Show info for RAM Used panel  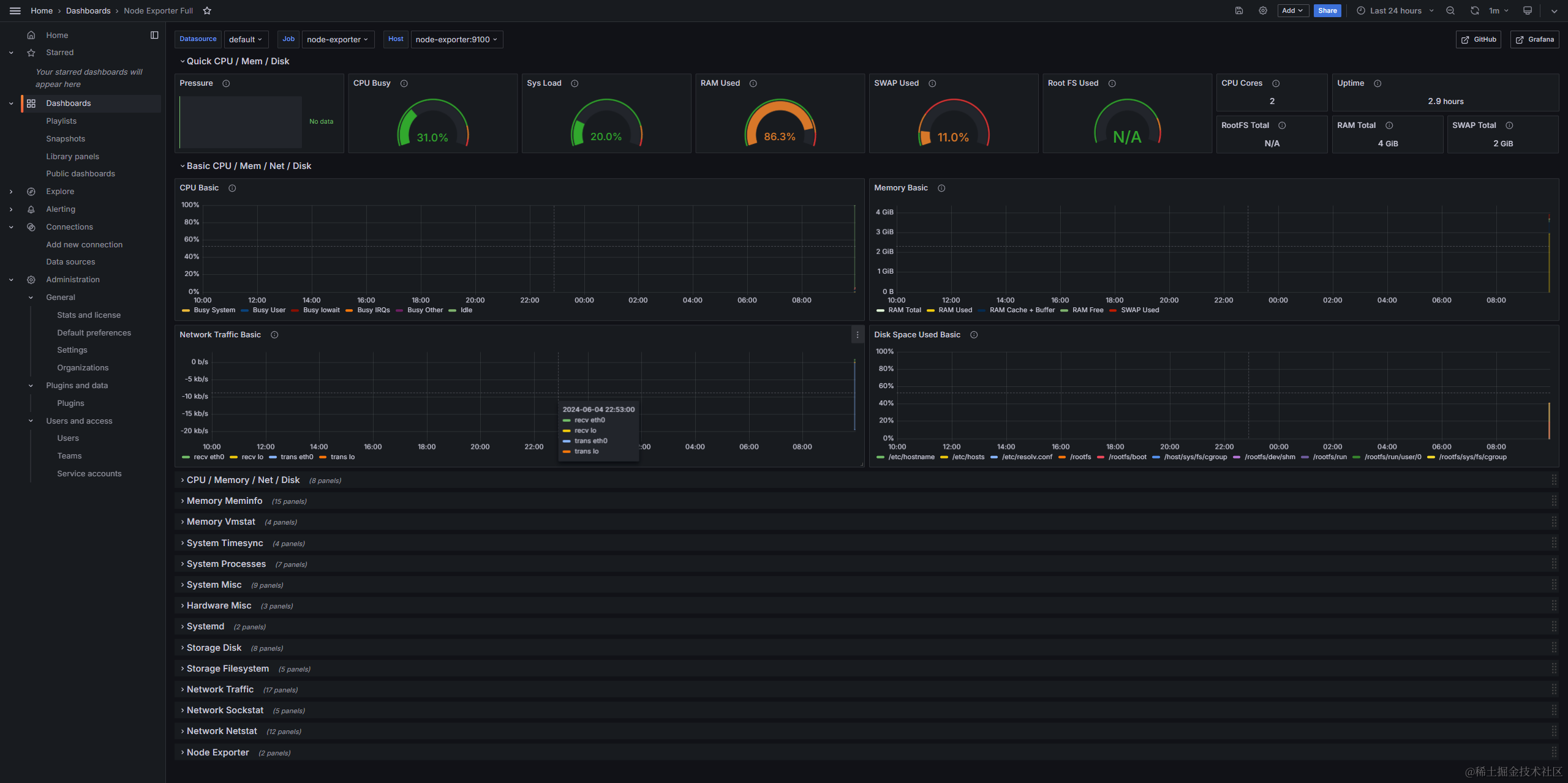pos(753,83)
